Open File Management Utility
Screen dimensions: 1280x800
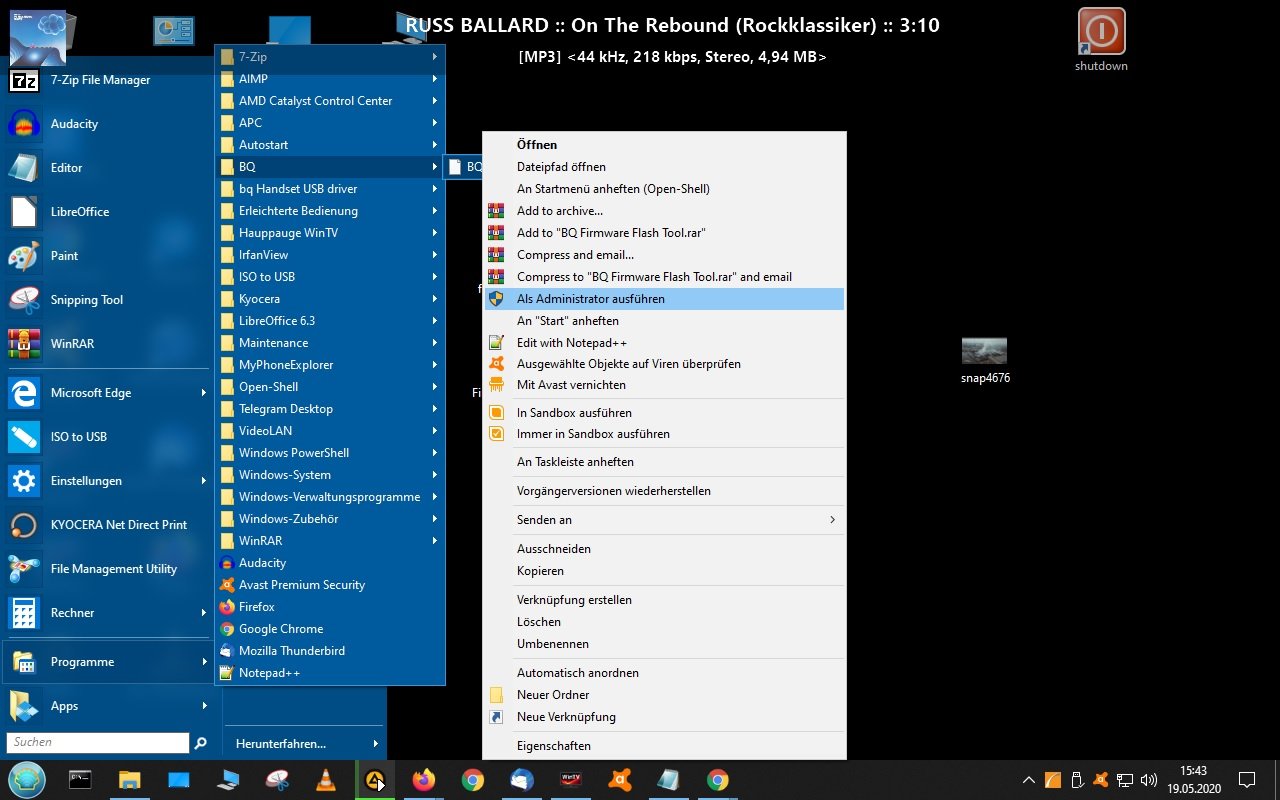[107, 569]
